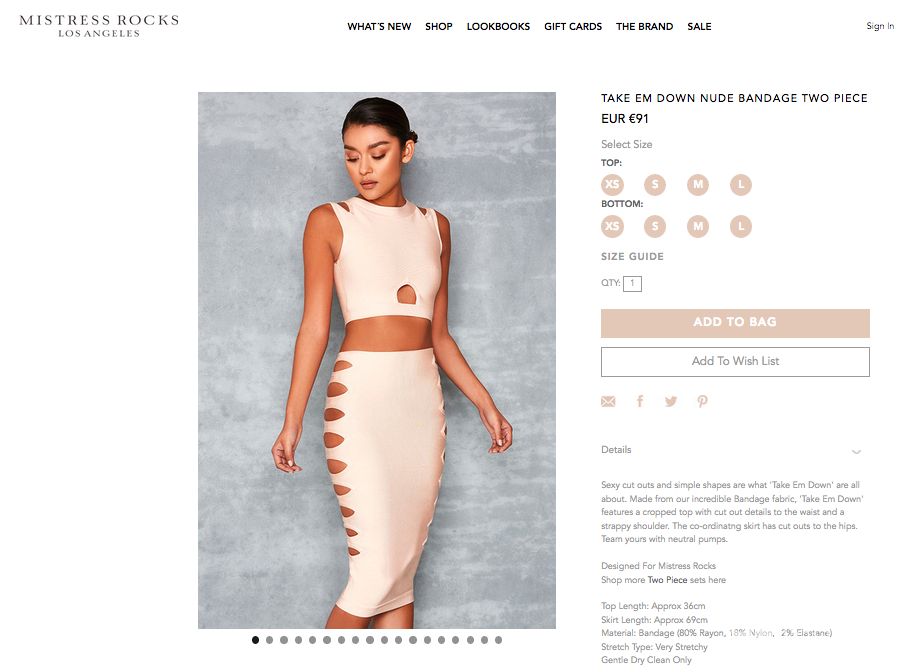Share product on Facebook icon
898x672 pixels.
click(640, 401)
